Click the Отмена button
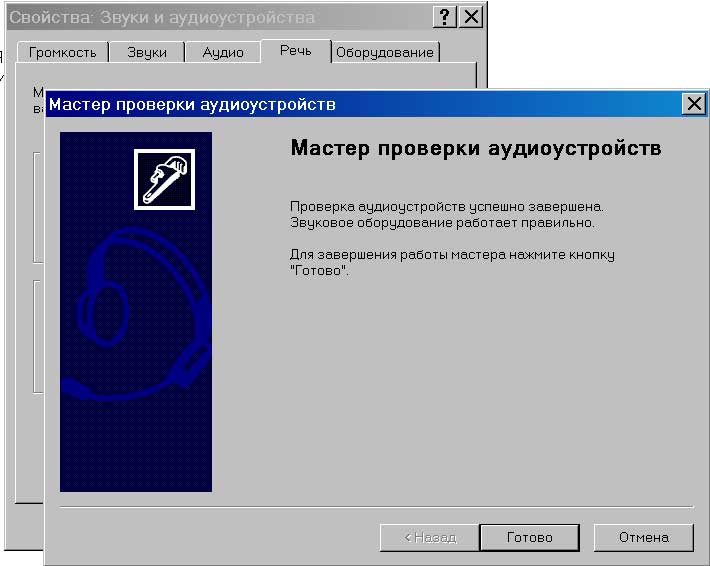Image resolution: width=710 pixels, height=566 pixels. coord(643,537)
